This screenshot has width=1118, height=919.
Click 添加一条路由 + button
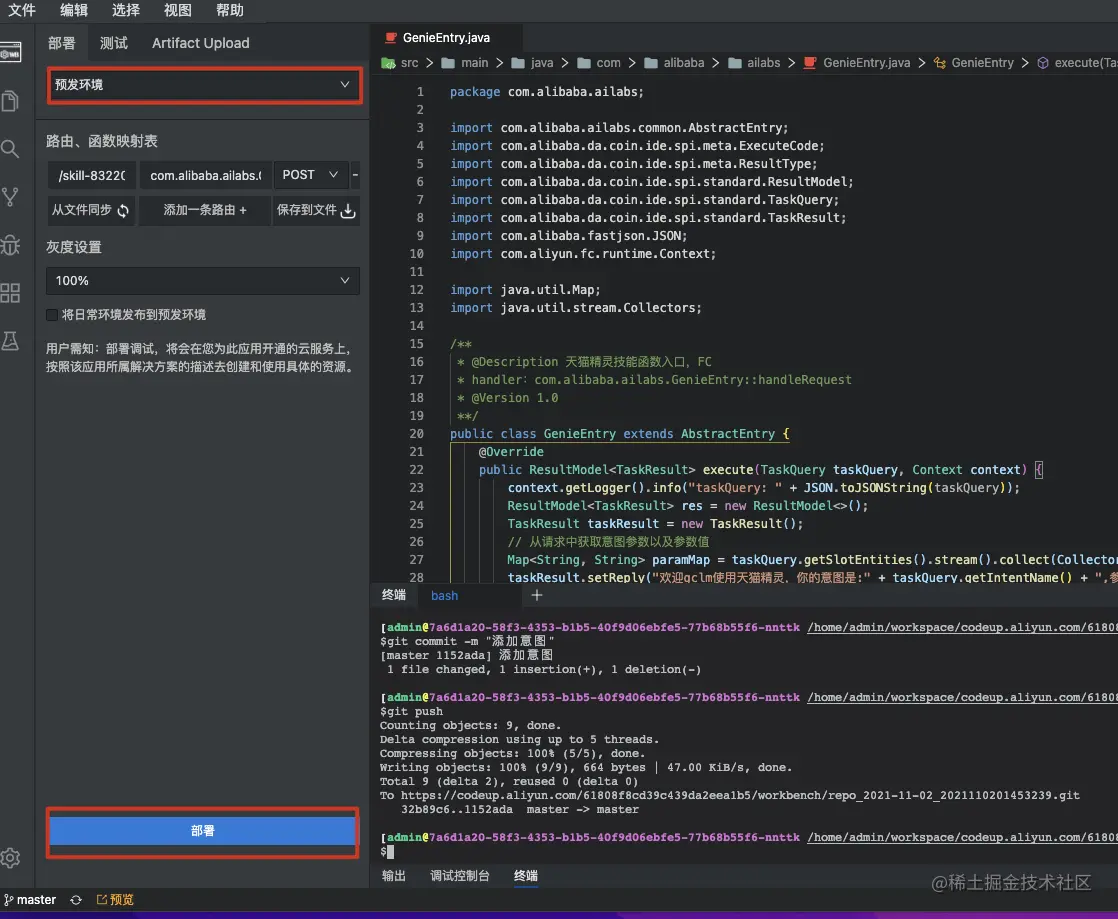(x=205, y=211)
